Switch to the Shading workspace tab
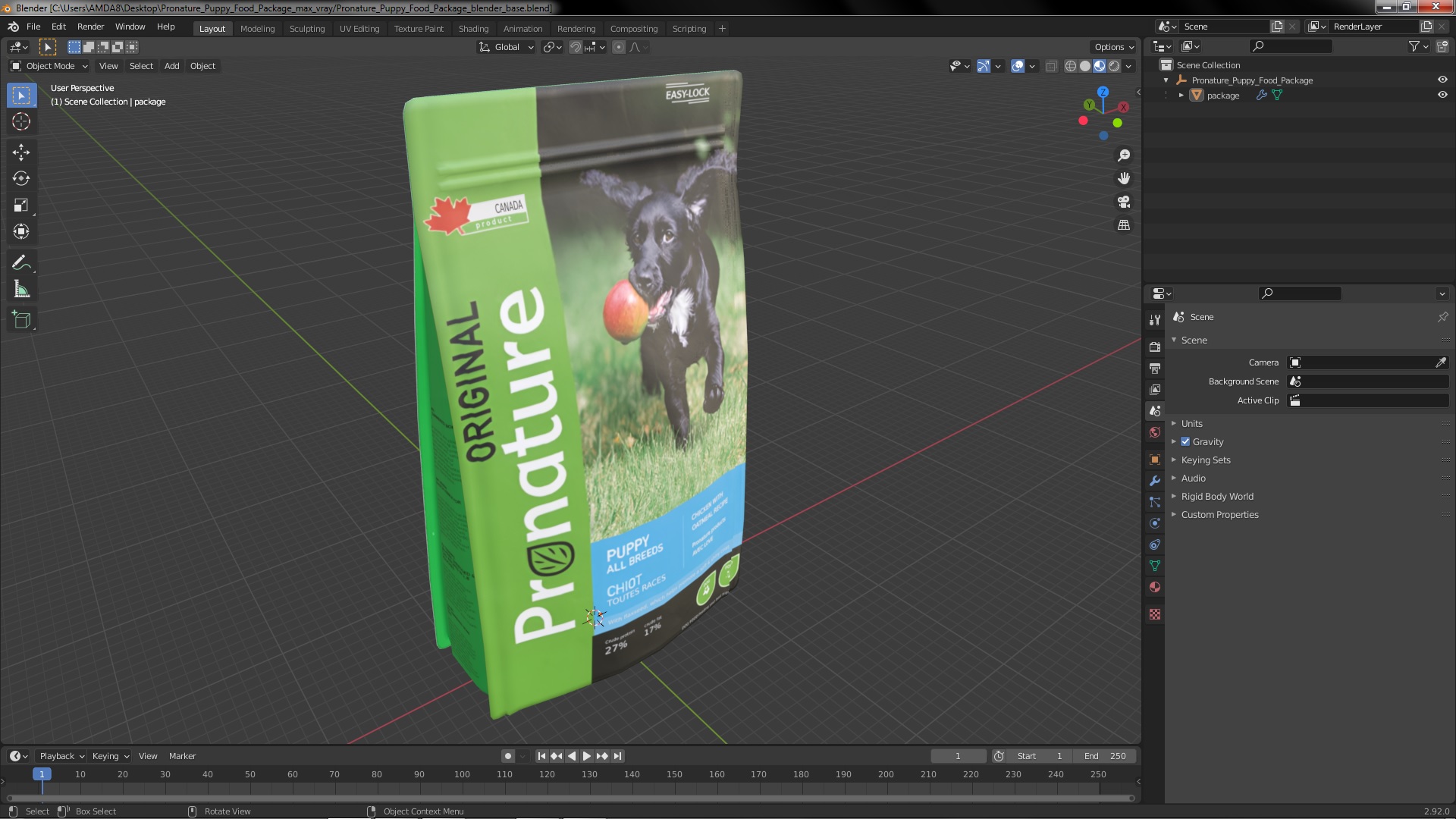 tap(473, 29)
